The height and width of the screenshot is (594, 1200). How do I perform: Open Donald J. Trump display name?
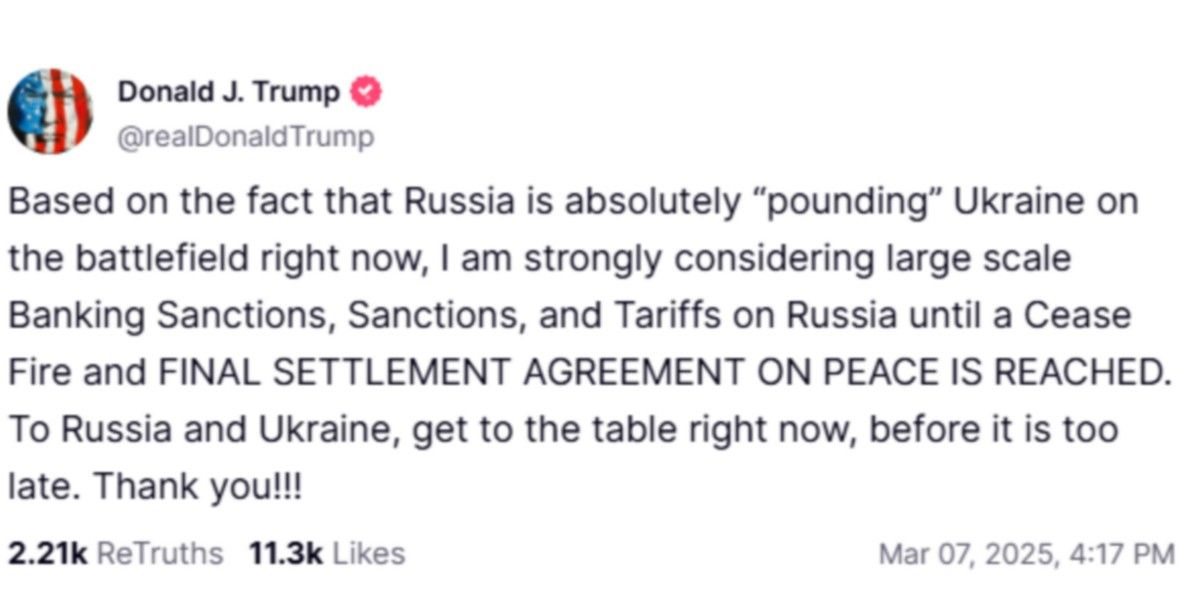coord(229,92)
